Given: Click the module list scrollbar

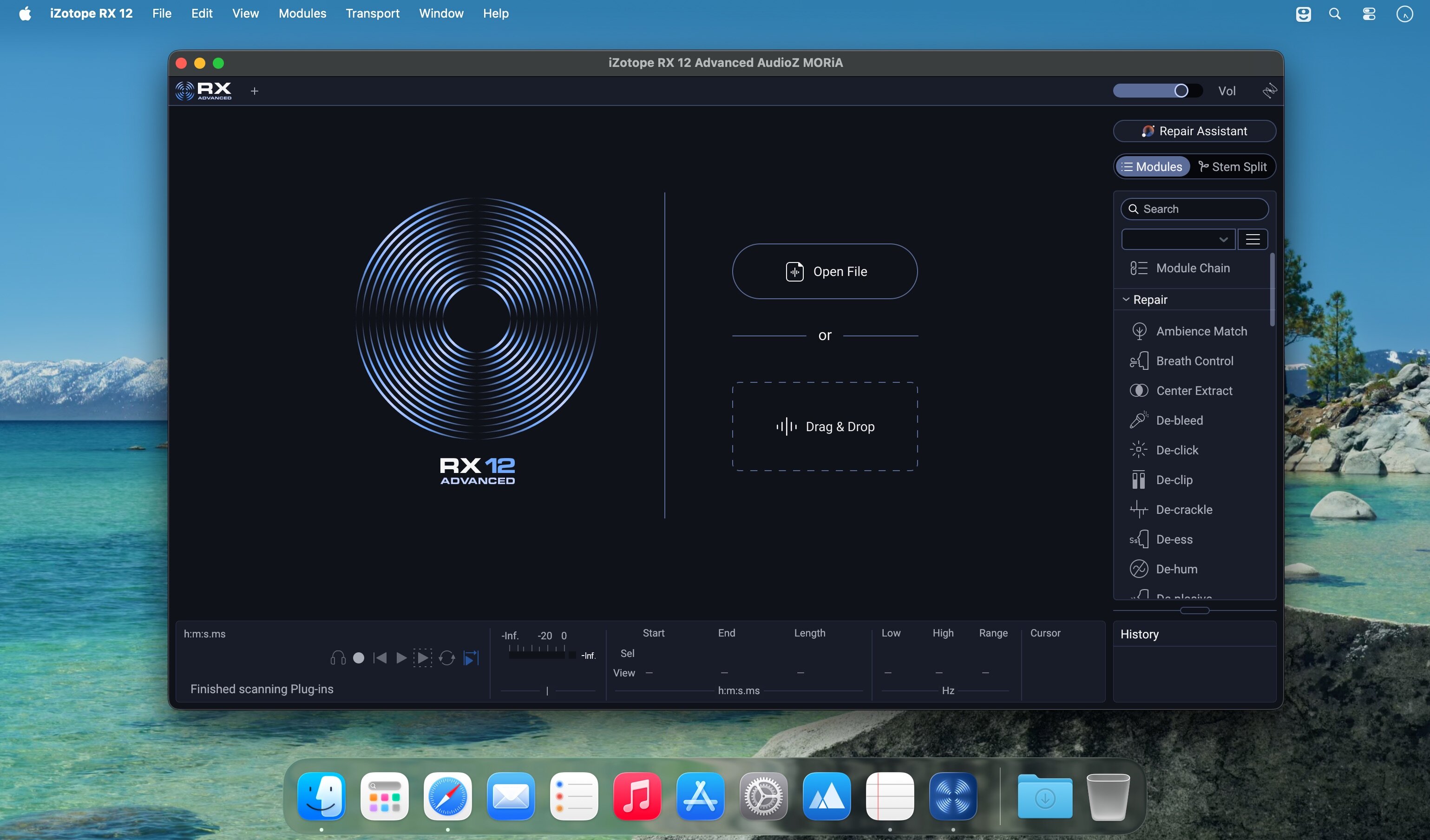Looking at the screenshot, I should click(1272, 289).
